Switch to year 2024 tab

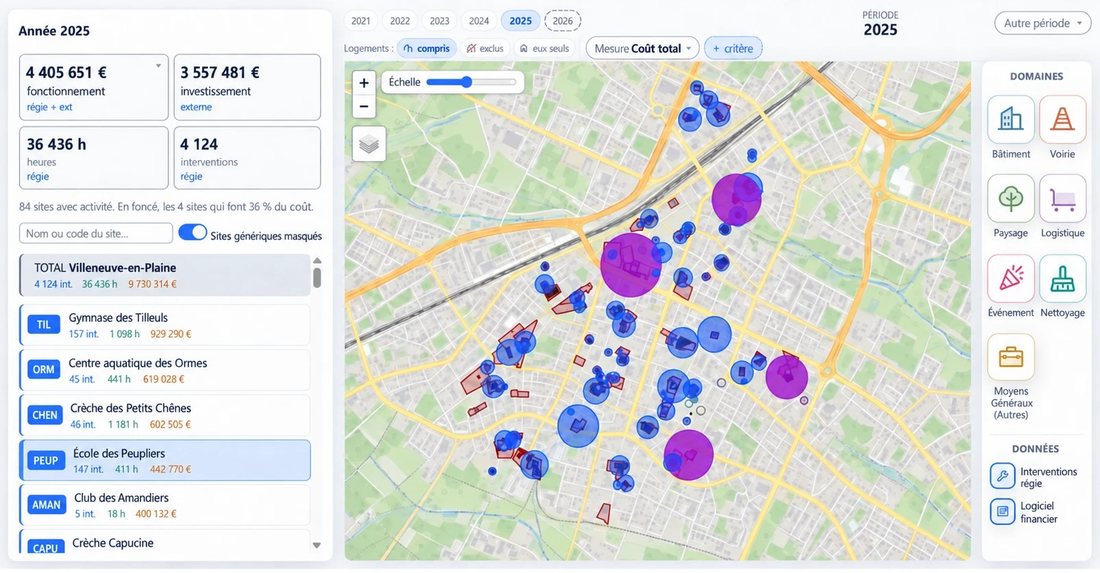(x=479, y=21)
